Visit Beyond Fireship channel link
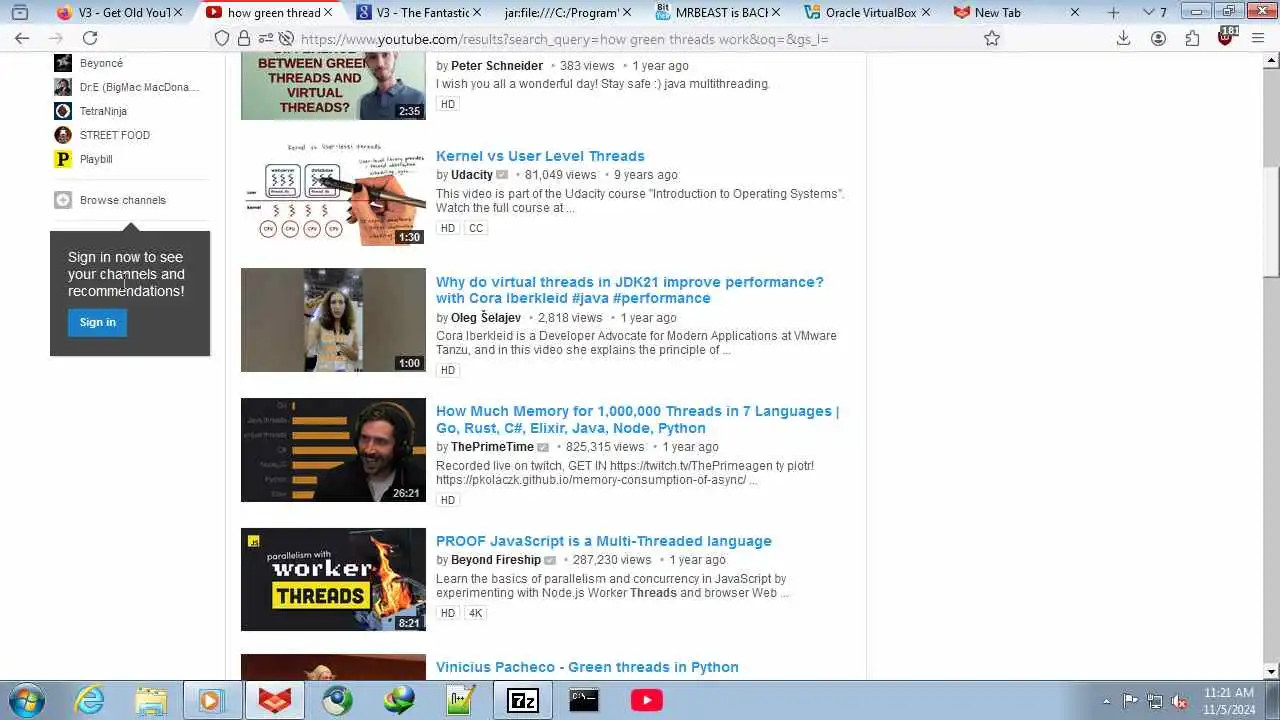 tap(496, 560)
